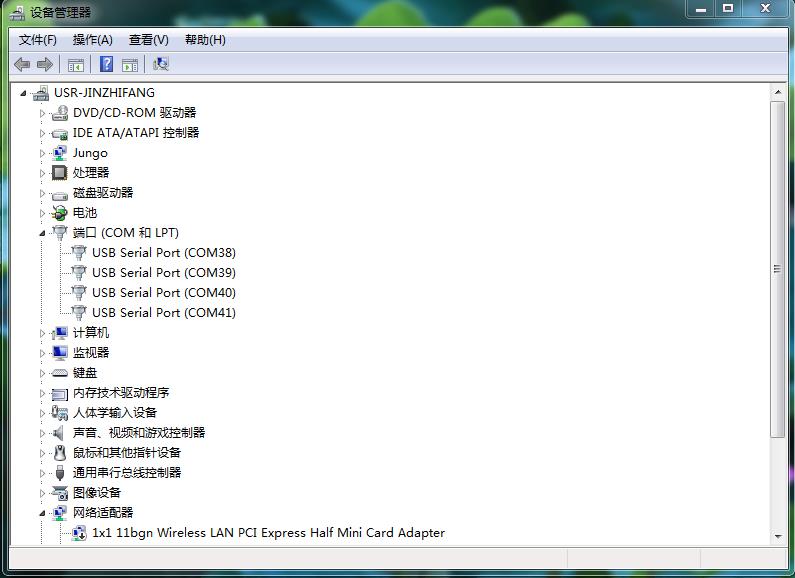This screenshot has width=795, height=578.
Task: Select the 1x1 11bgn Wireless LAN adapter
Action: (268, 533)
